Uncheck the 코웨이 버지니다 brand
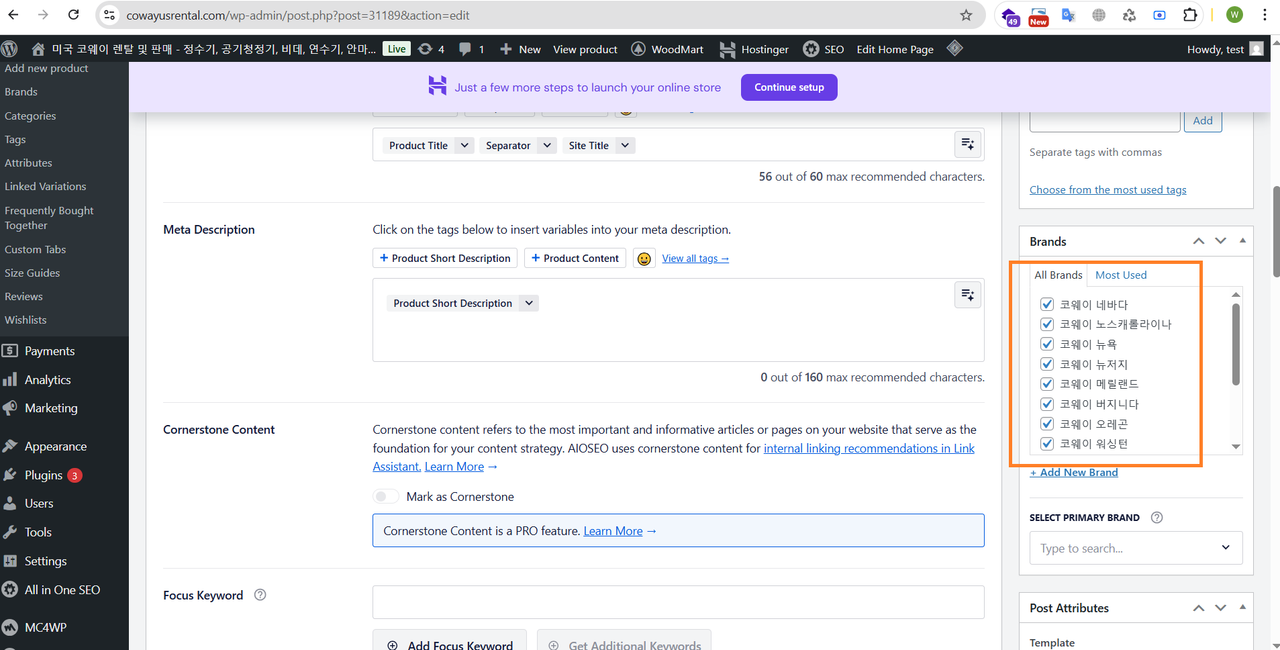Viewport: 1280px width, 650px height. tap(1047, 404)
